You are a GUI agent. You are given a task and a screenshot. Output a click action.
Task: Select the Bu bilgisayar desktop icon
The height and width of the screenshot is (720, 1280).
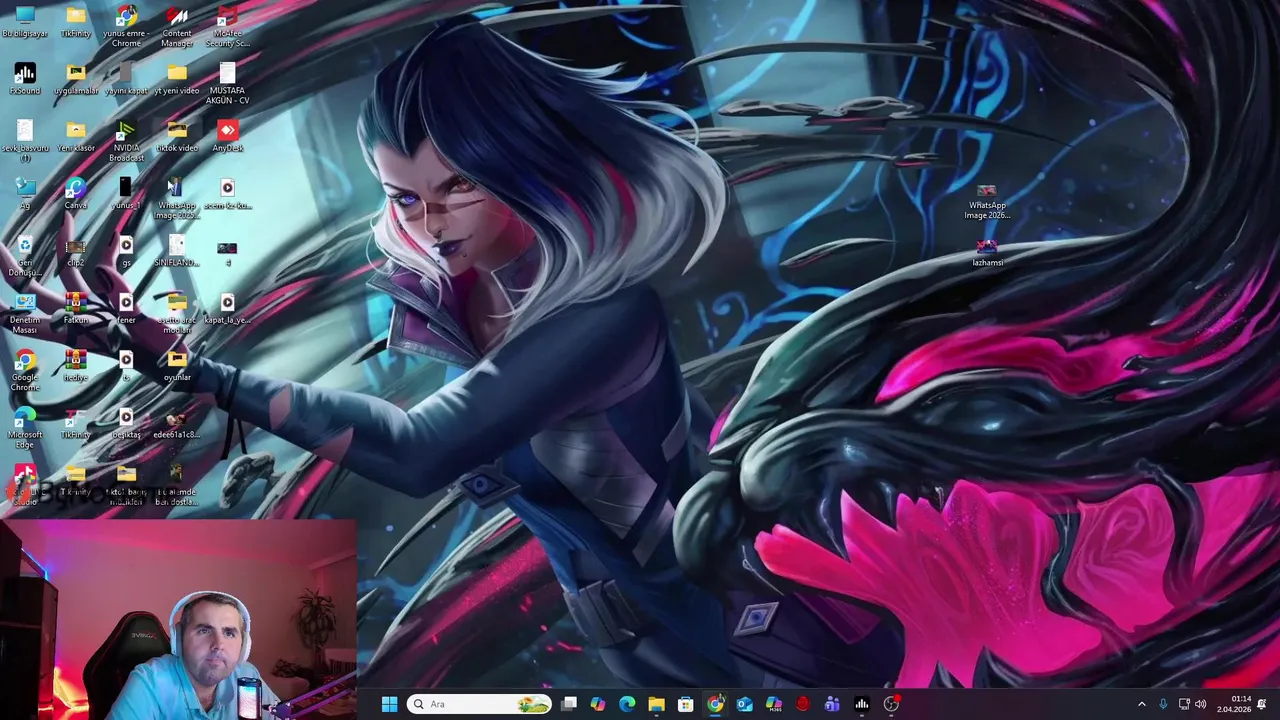click(25, 22)
